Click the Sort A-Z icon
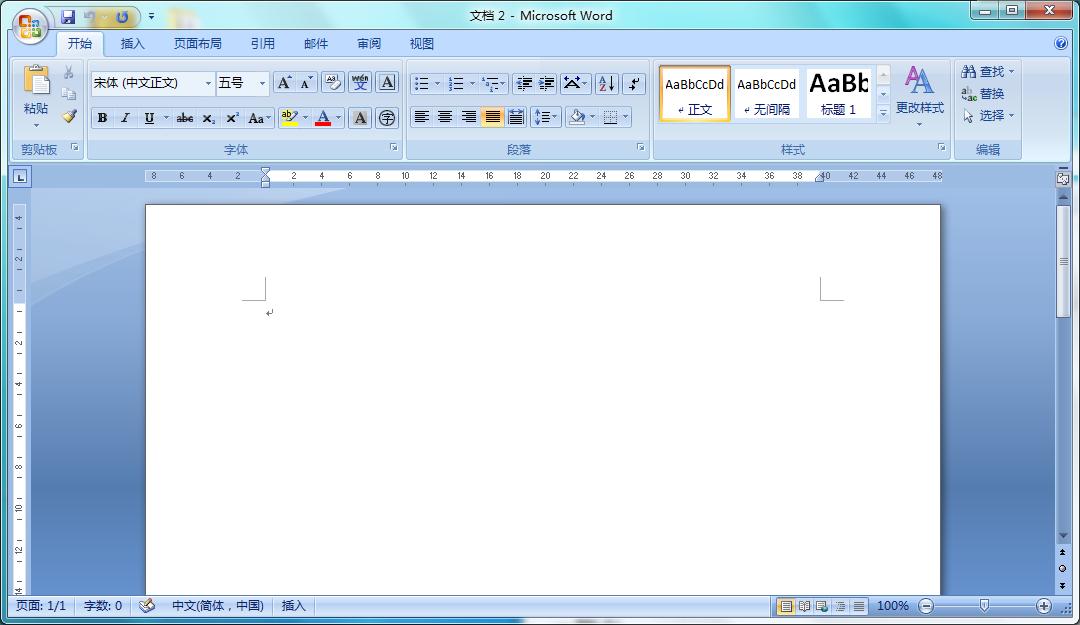The height and width of the screenshot is (625, 1080). point(606,84)
